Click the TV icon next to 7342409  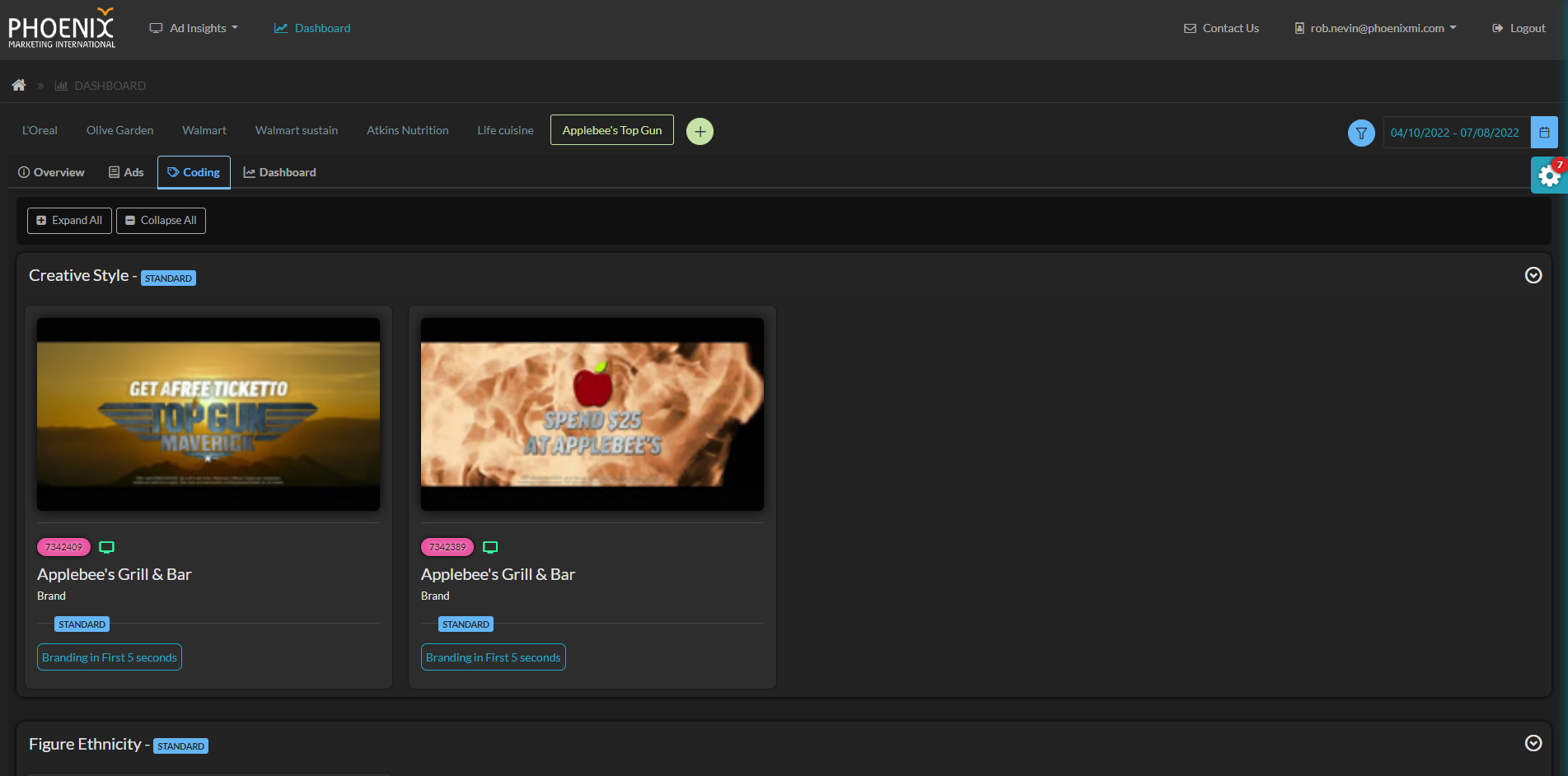click(x=107, y=547)
